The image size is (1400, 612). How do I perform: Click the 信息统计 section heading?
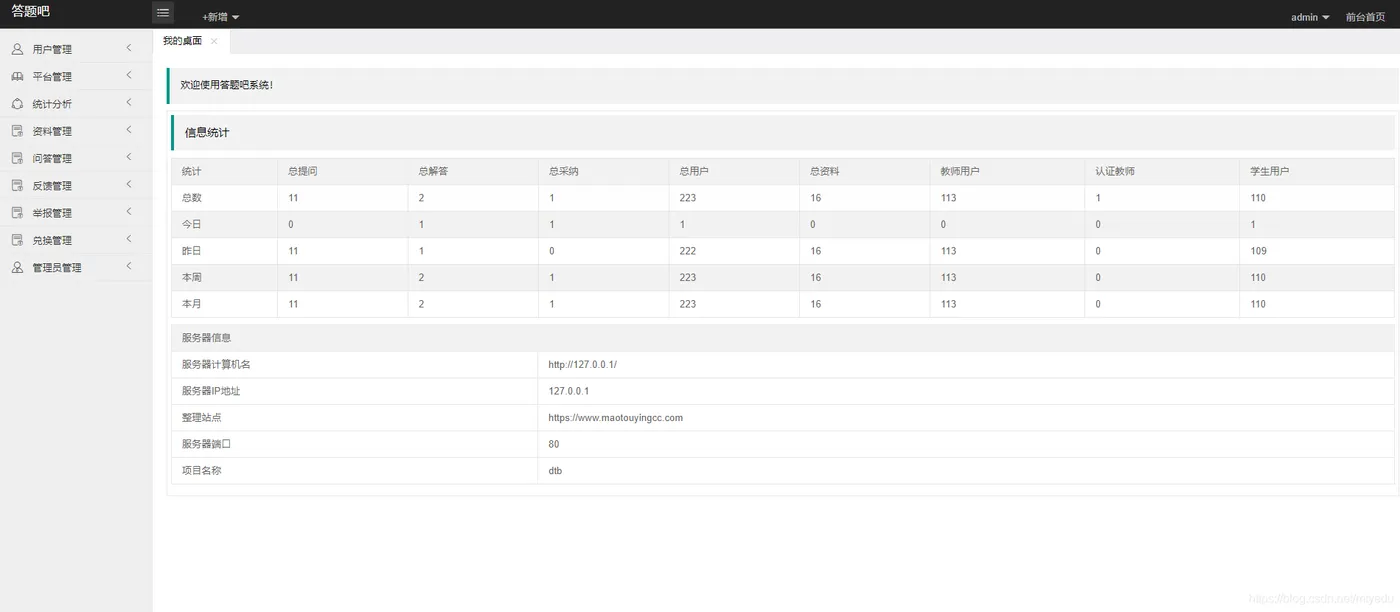point(207,132)
